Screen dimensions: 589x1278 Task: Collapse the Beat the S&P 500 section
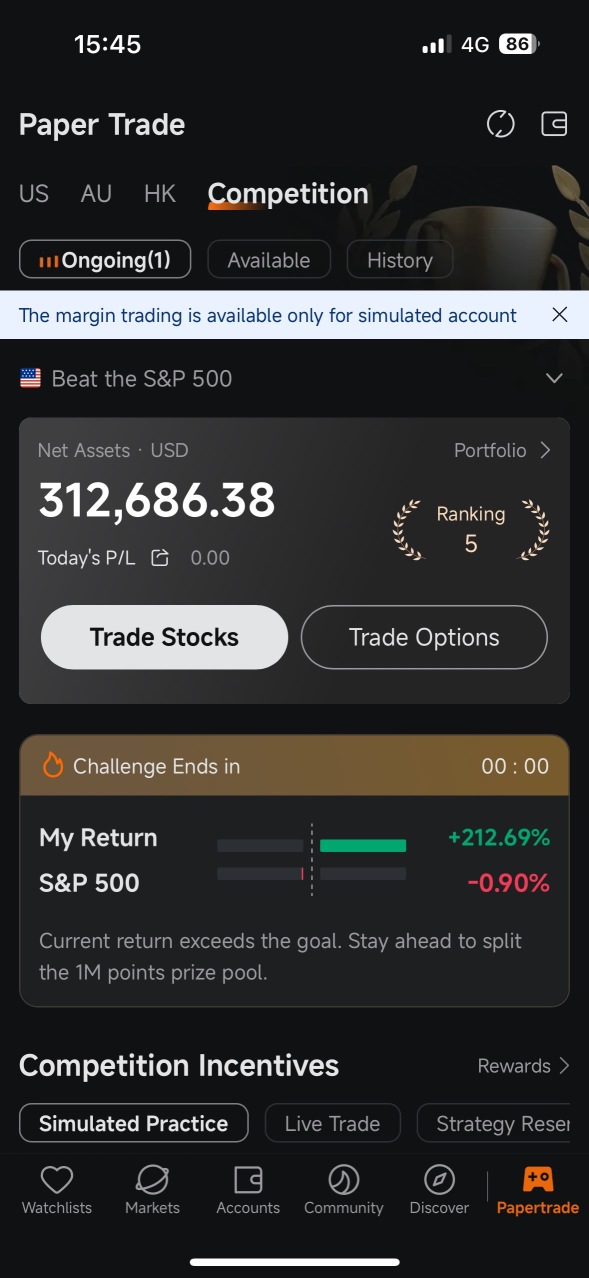coord(554,378)
